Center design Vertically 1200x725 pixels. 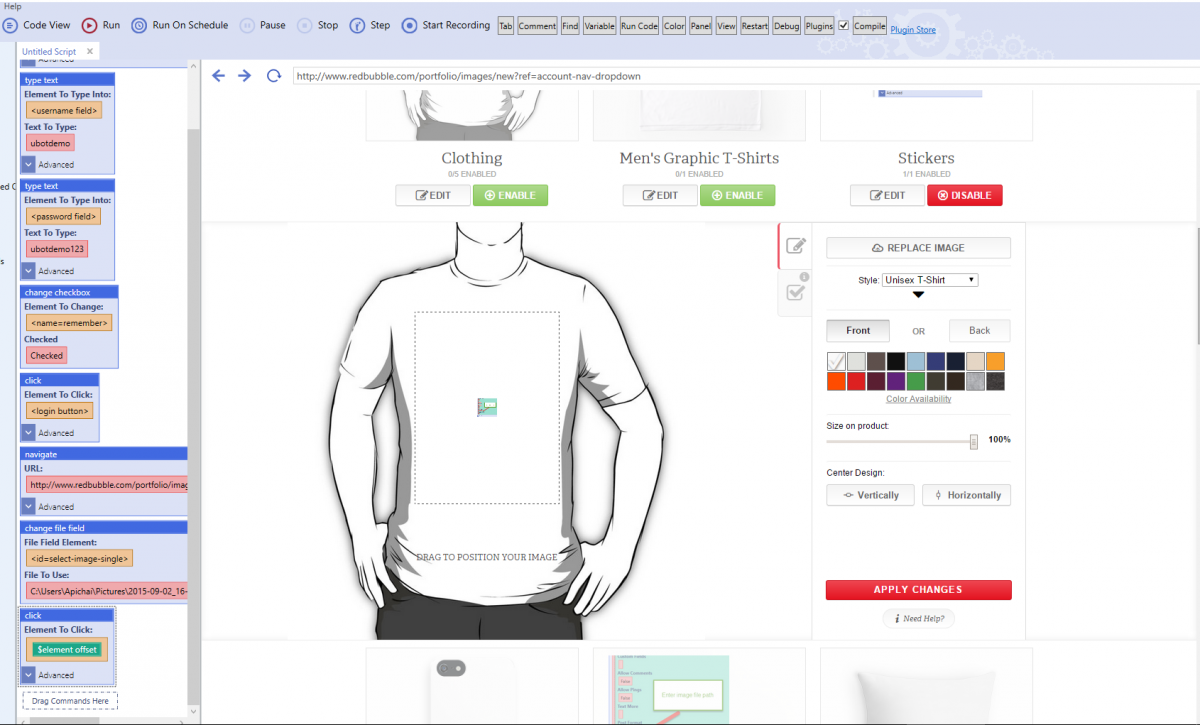click(x=870, y=495)
